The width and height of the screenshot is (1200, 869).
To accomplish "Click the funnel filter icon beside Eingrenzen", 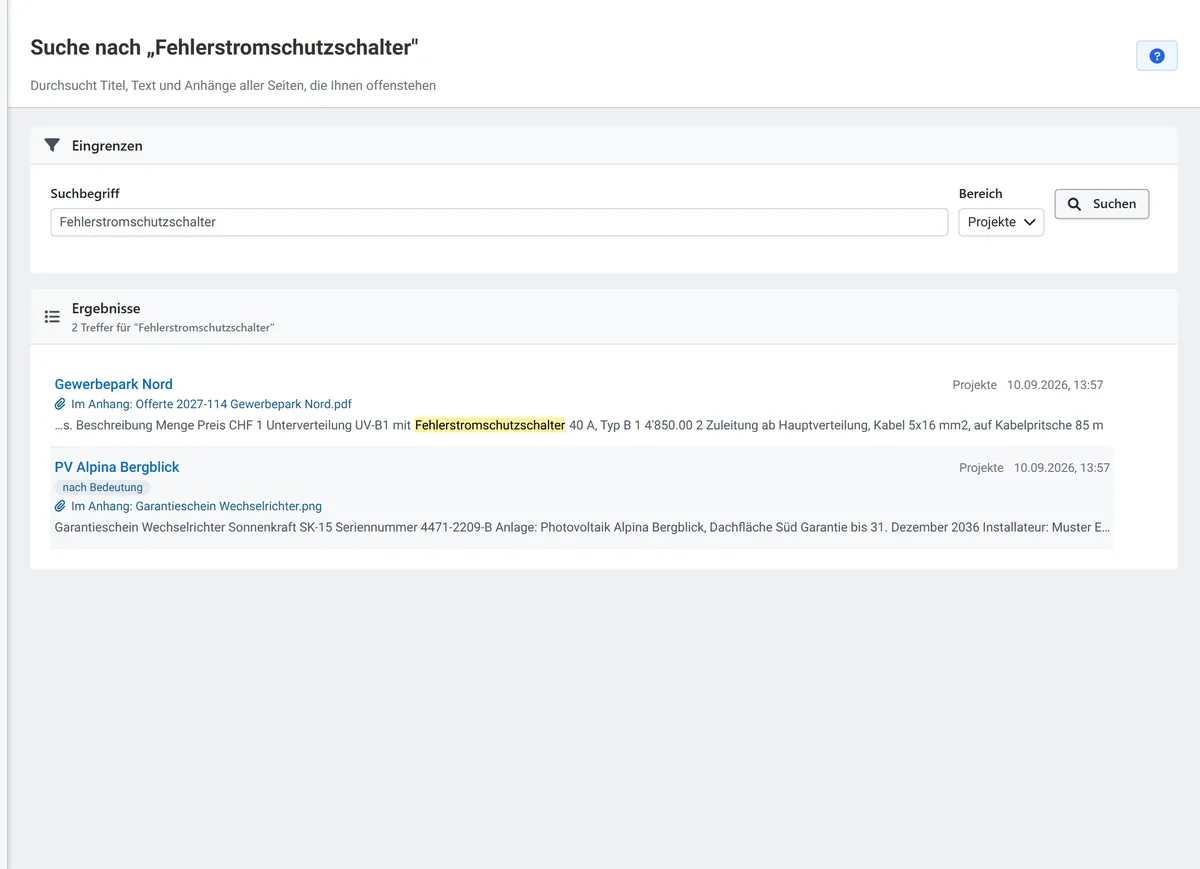I will (52, 145).
